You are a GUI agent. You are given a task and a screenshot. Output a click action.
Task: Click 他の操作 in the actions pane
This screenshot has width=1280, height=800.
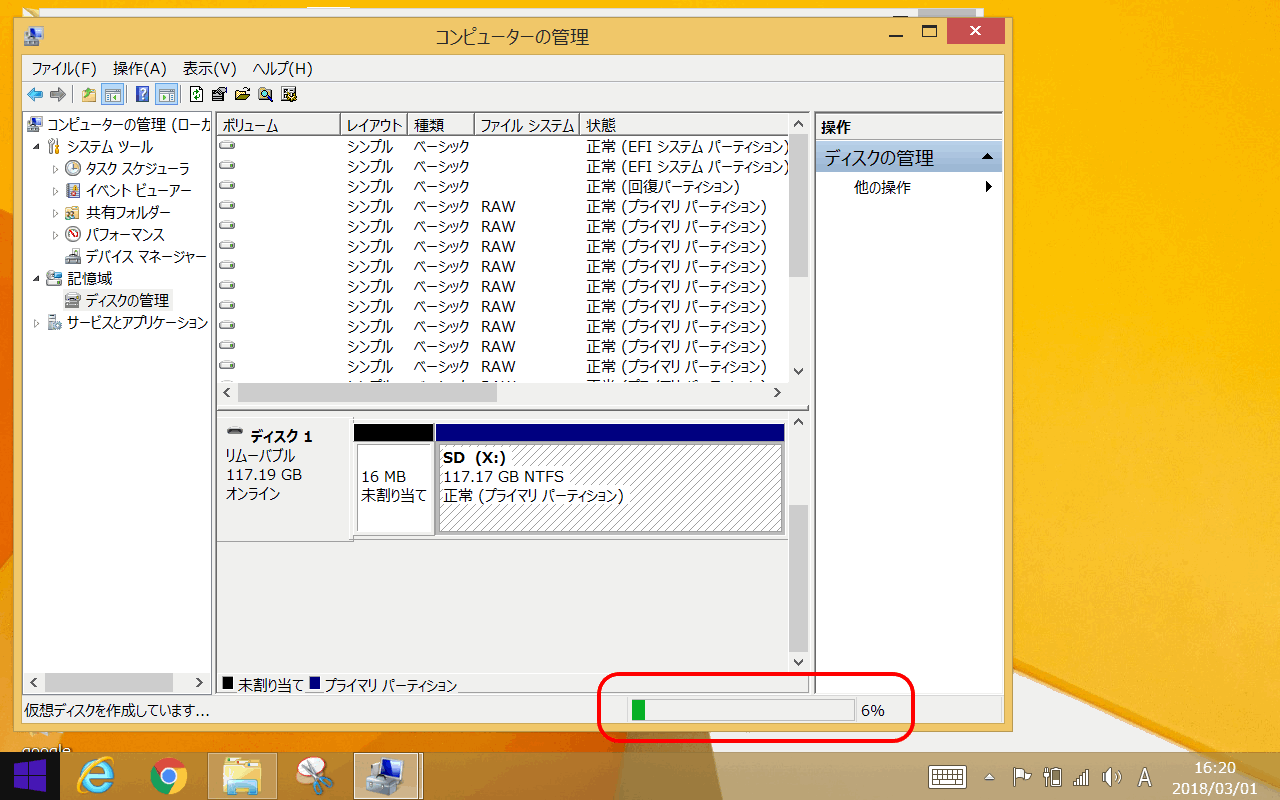point(882,188)
